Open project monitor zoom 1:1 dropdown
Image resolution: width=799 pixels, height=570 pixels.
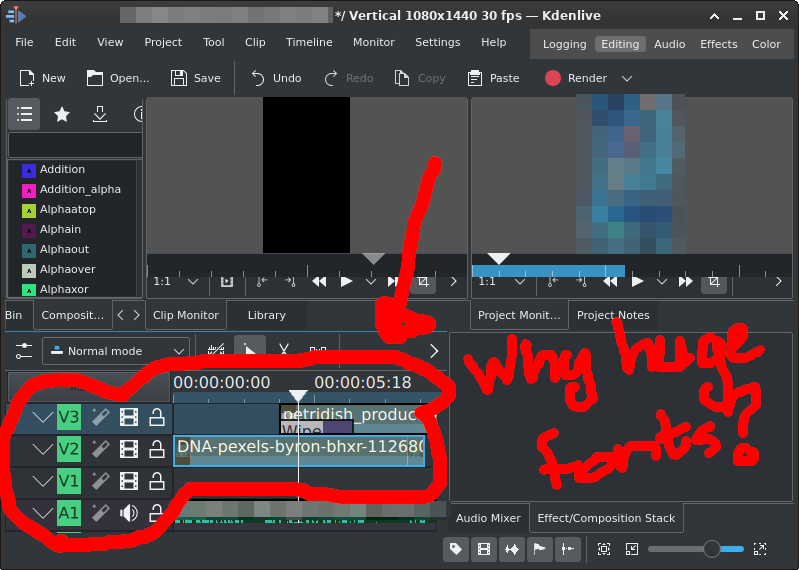click(x=501, y=282)
